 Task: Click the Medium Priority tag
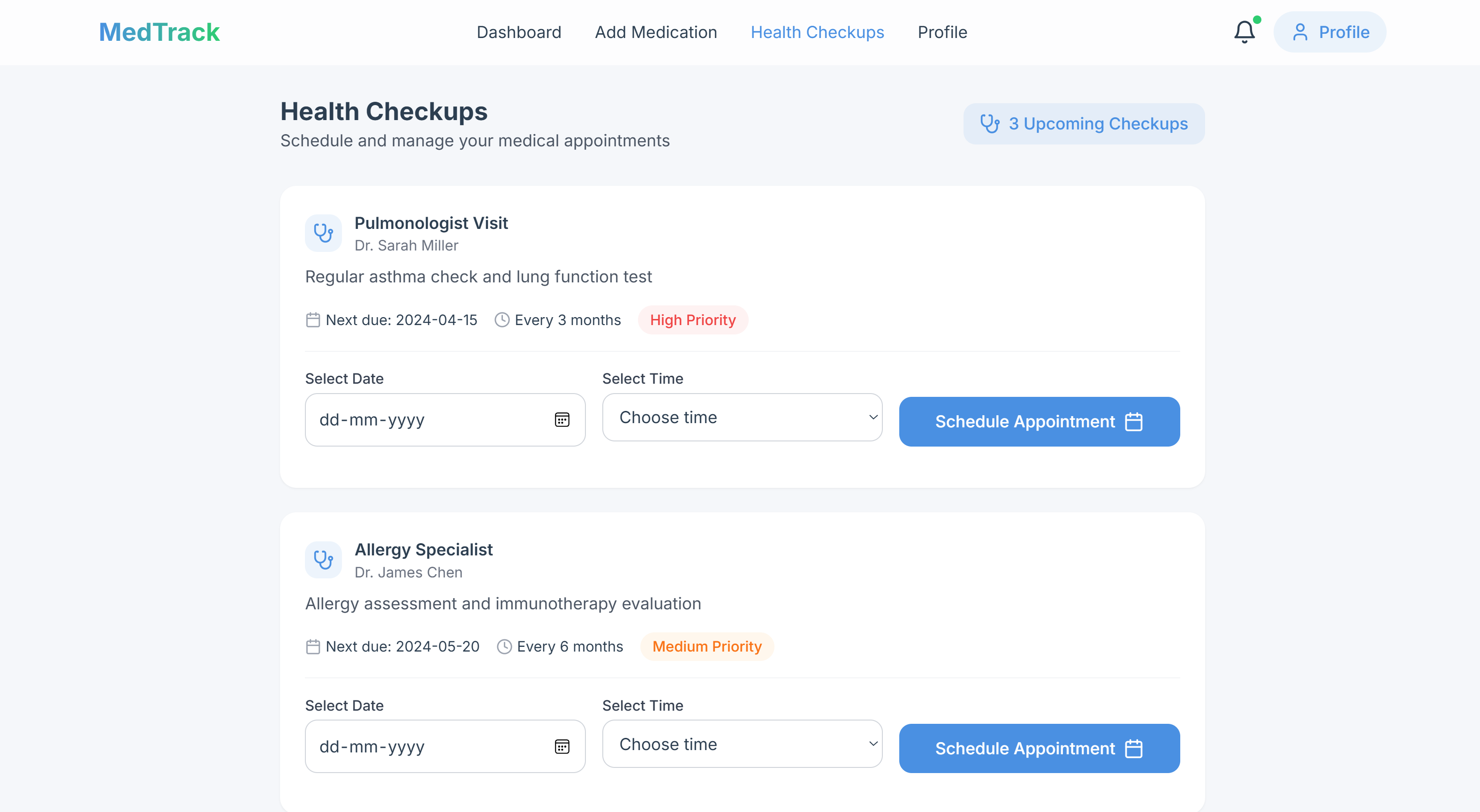[x=706, y=646]
